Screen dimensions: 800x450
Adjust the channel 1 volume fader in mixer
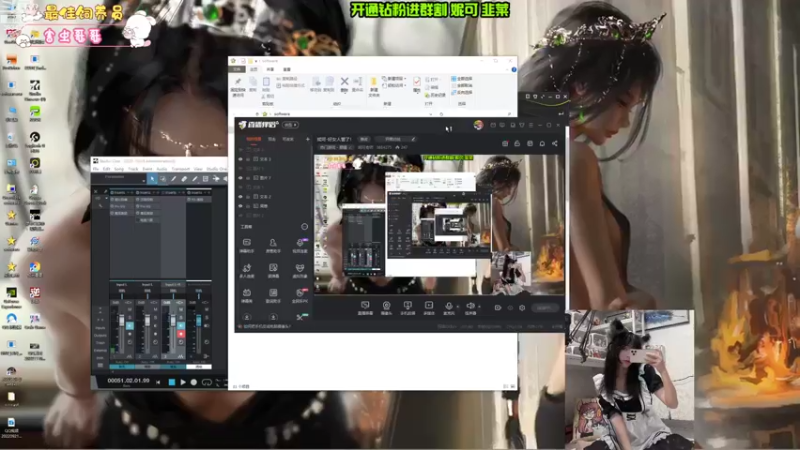(x=121, y=321)
